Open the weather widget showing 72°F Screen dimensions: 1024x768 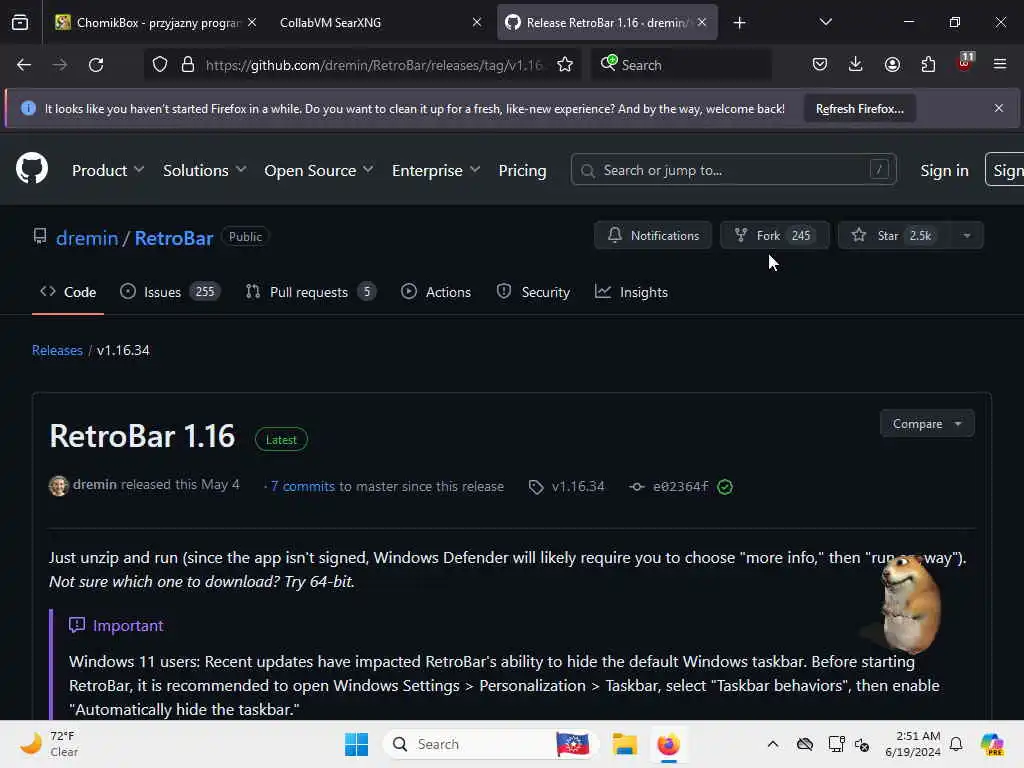(48, 744)
